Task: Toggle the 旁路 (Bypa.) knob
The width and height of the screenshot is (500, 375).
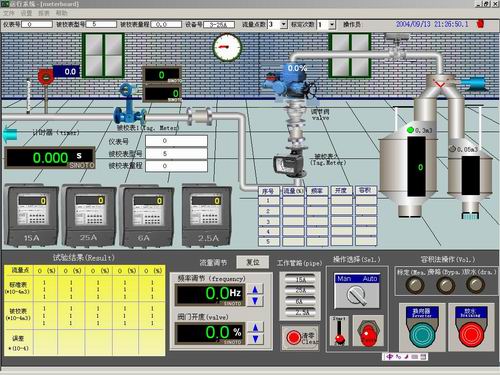Action: pos(445,285)
